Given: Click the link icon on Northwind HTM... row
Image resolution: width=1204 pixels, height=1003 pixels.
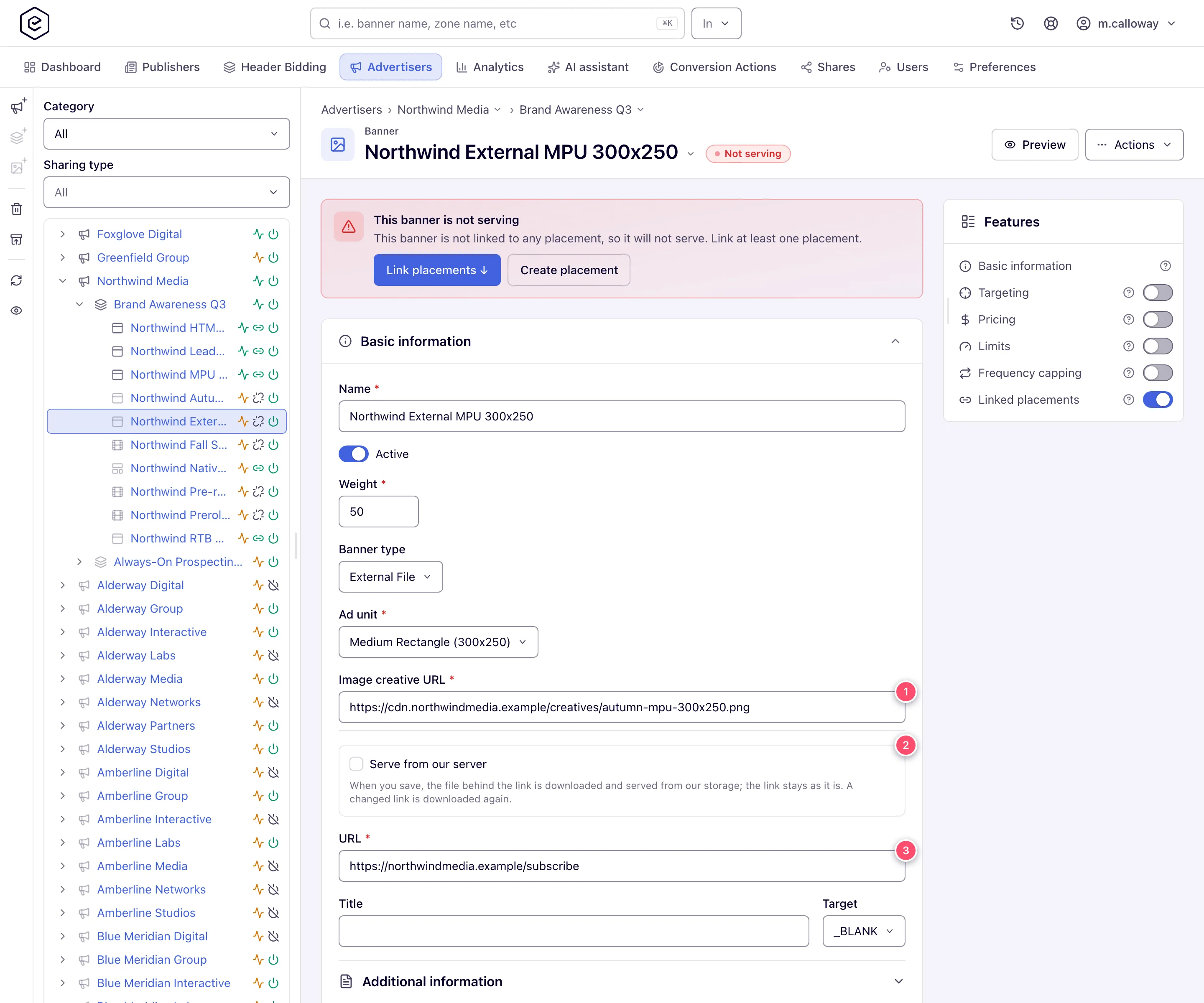Looking at the screenshot, I should [259, 328].
